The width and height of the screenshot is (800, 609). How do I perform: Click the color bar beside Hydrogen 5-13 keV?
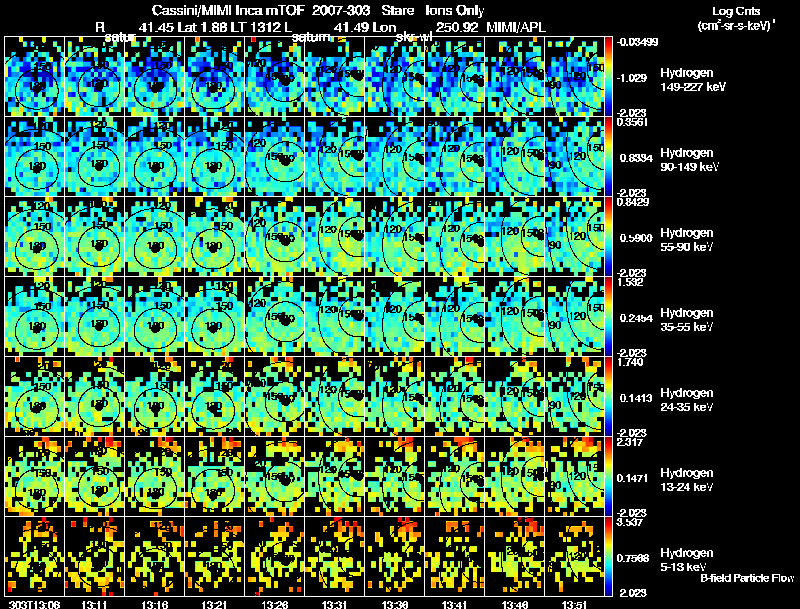tap(608, 557)
